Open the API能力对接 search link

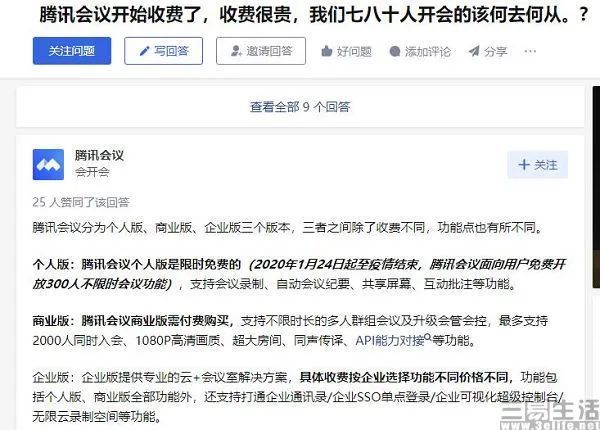[390, 340]
